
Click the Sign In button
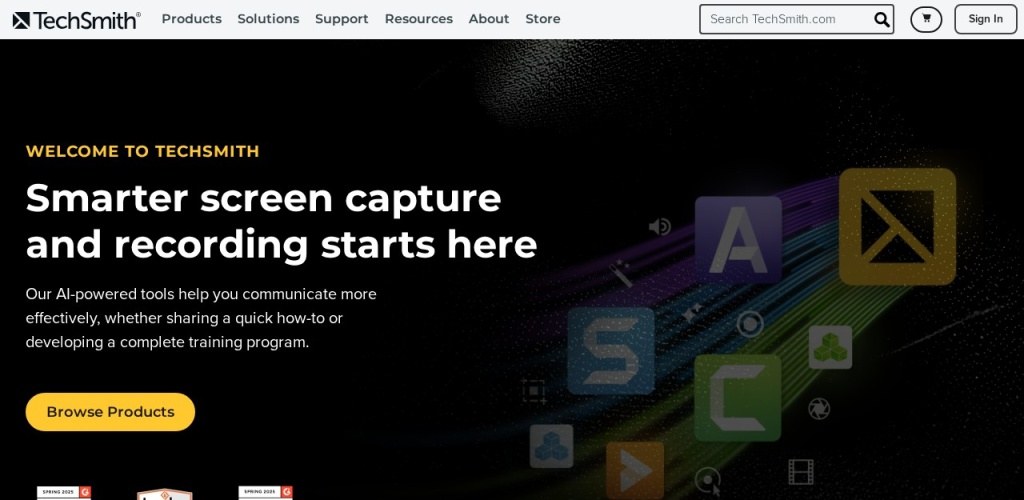click(985, 19)
